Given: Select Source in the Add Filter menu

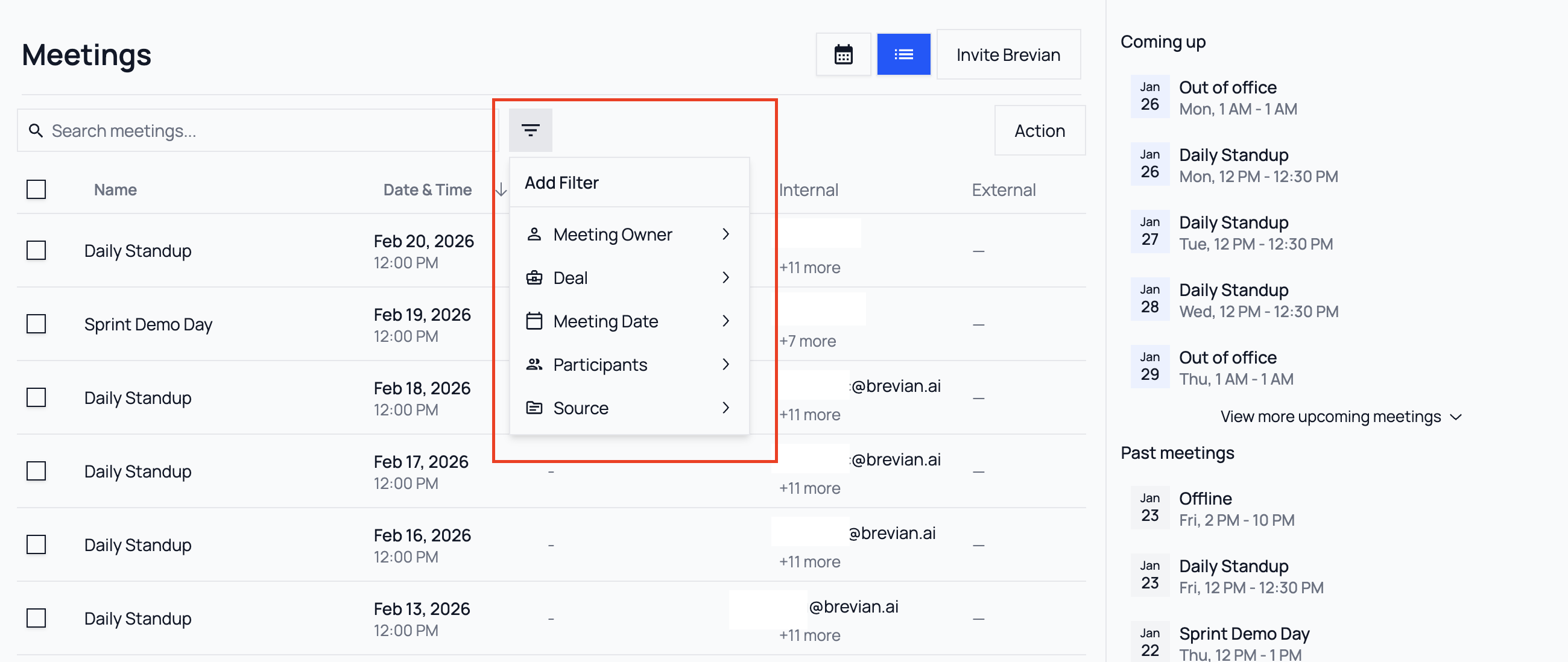Looking at the screenshot, I should click(580, 408).
